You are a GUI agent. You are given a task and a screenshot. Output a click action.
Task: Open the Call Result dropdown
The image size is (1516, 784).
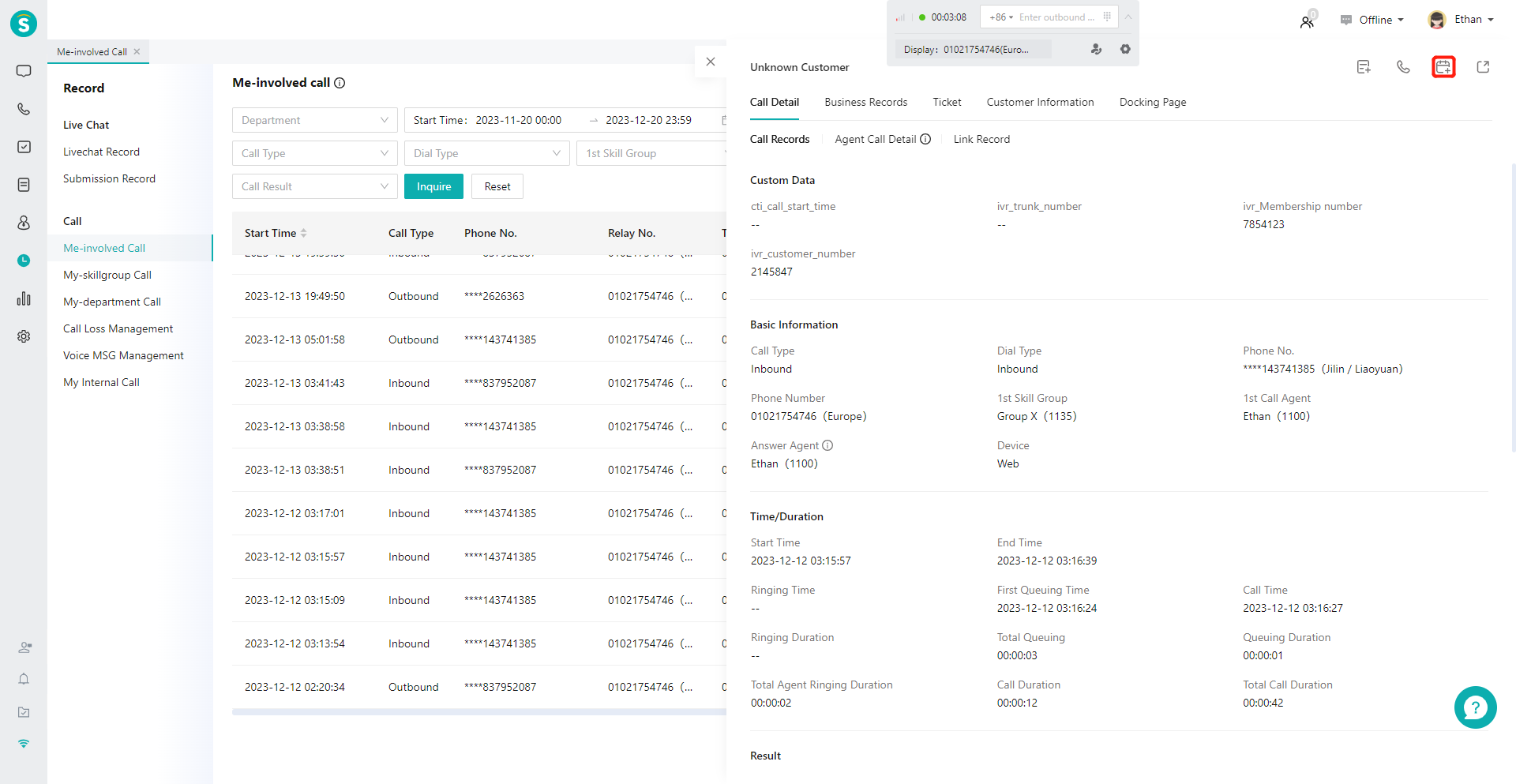[x=315, y=186]
